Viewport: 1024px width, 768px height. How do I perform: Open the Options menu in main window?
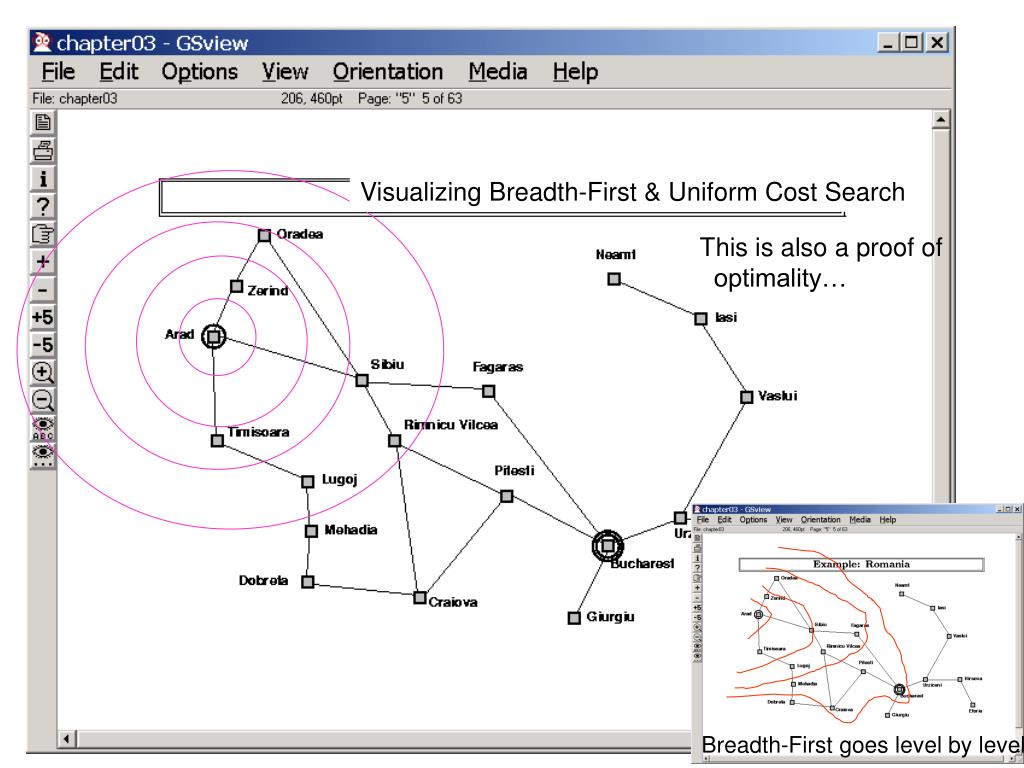[199, 71]
